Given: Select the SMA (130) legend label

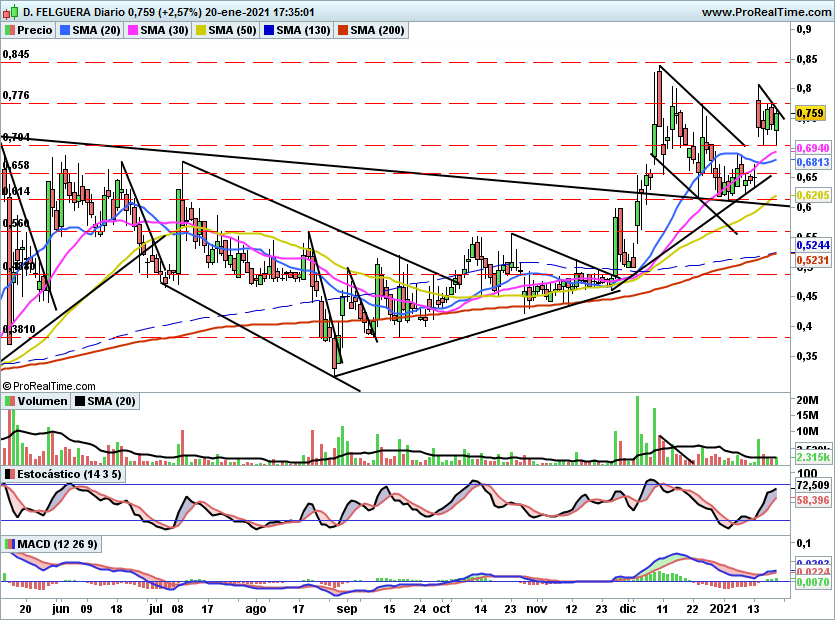Looking at the screenshot, I should [303, 30].
